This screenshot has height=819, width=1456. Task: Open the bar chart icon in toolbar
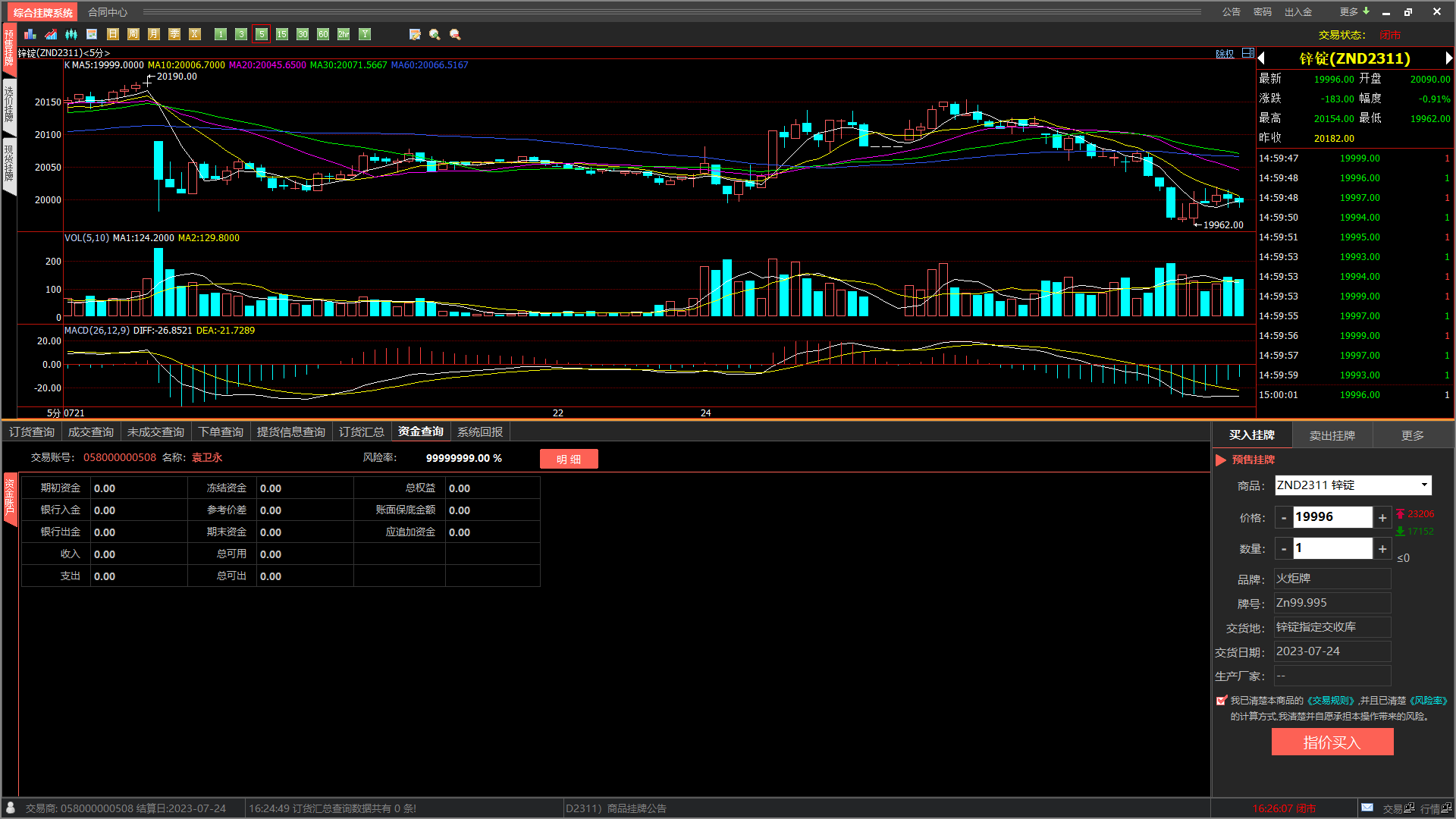pos(30,34)
